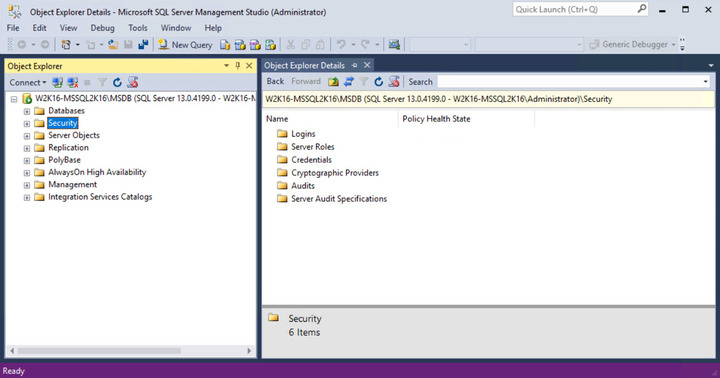Open the Window menu
This screenshot has height=378, width=720.
click(176, 28)
